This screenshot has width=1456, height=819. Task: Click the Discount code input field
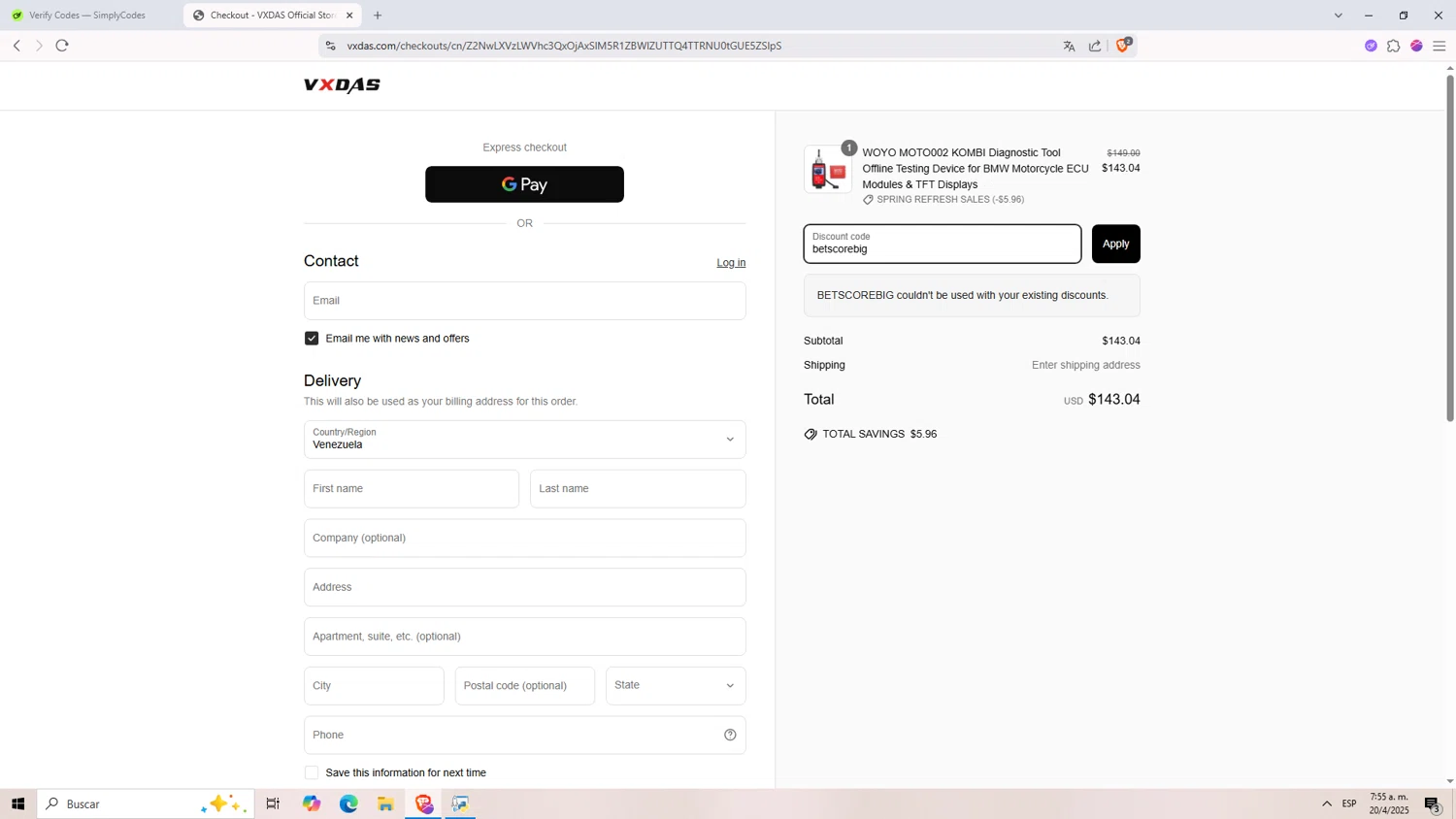942,244
